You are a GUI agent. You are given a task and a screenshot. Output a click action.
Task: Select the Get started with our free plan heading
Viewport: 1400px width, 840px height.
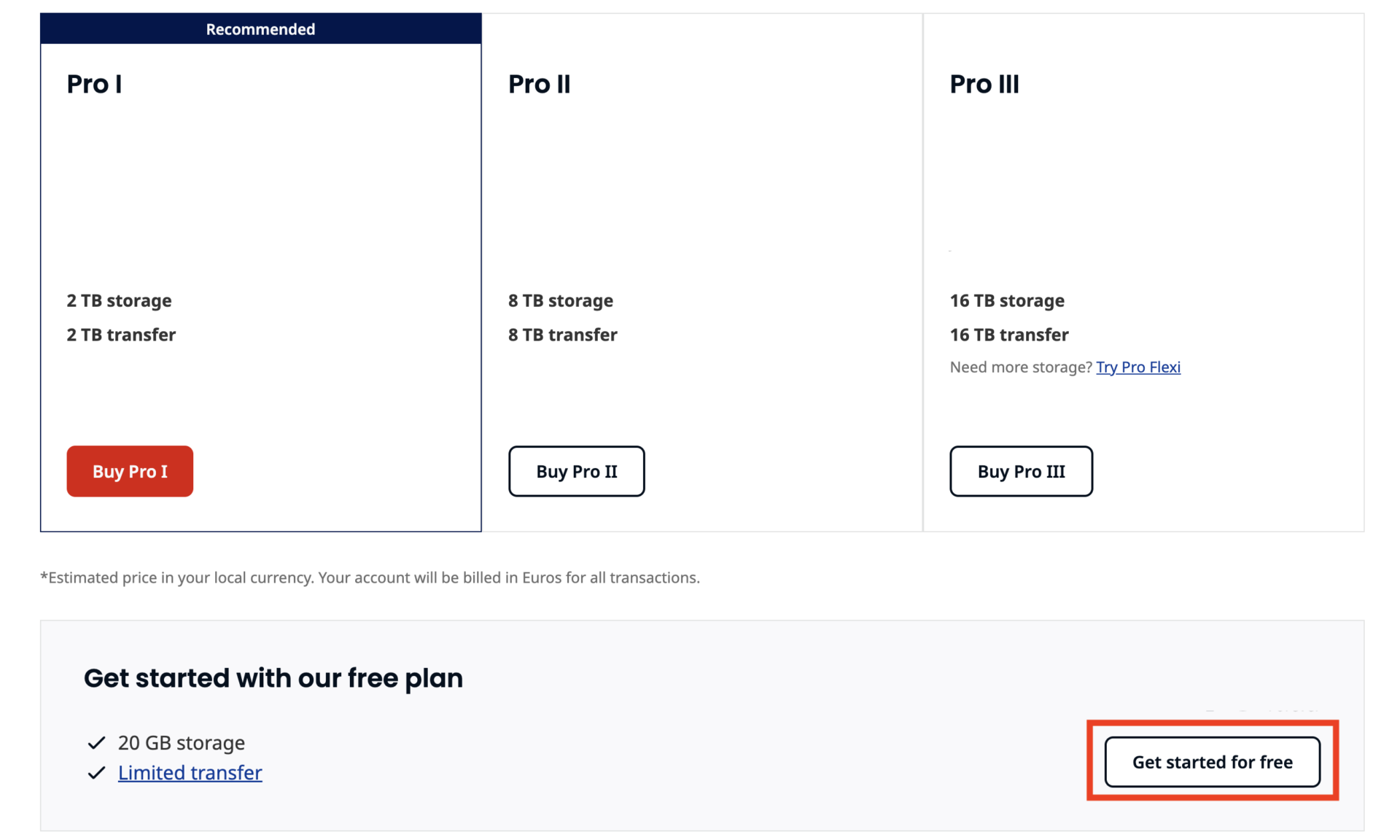[273, 677]
